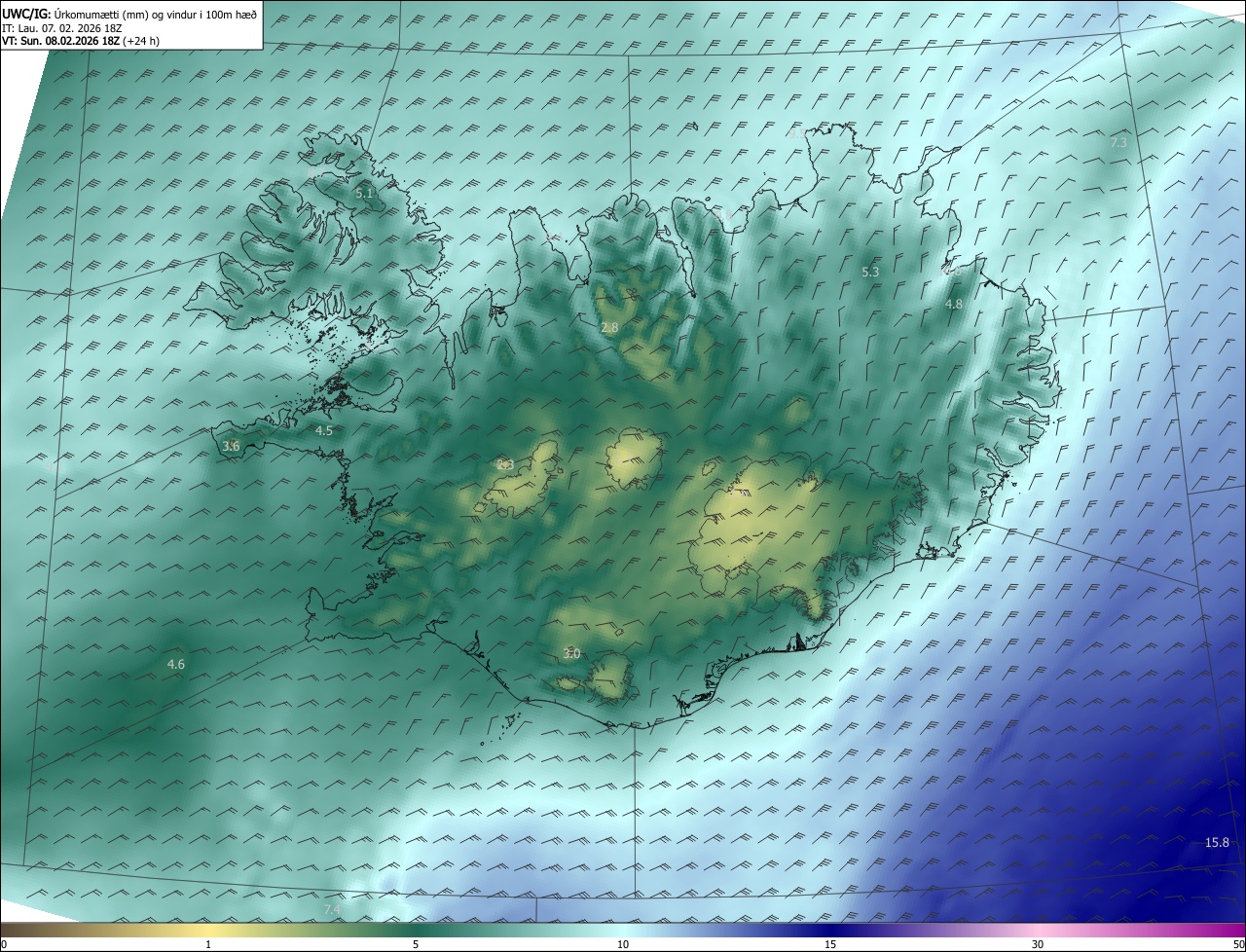Select the "VT: Sun. 08.02.2026 18Z (+24 h)" line
The width and height of the screenshot is (1246, 952).
pos(81,41)
